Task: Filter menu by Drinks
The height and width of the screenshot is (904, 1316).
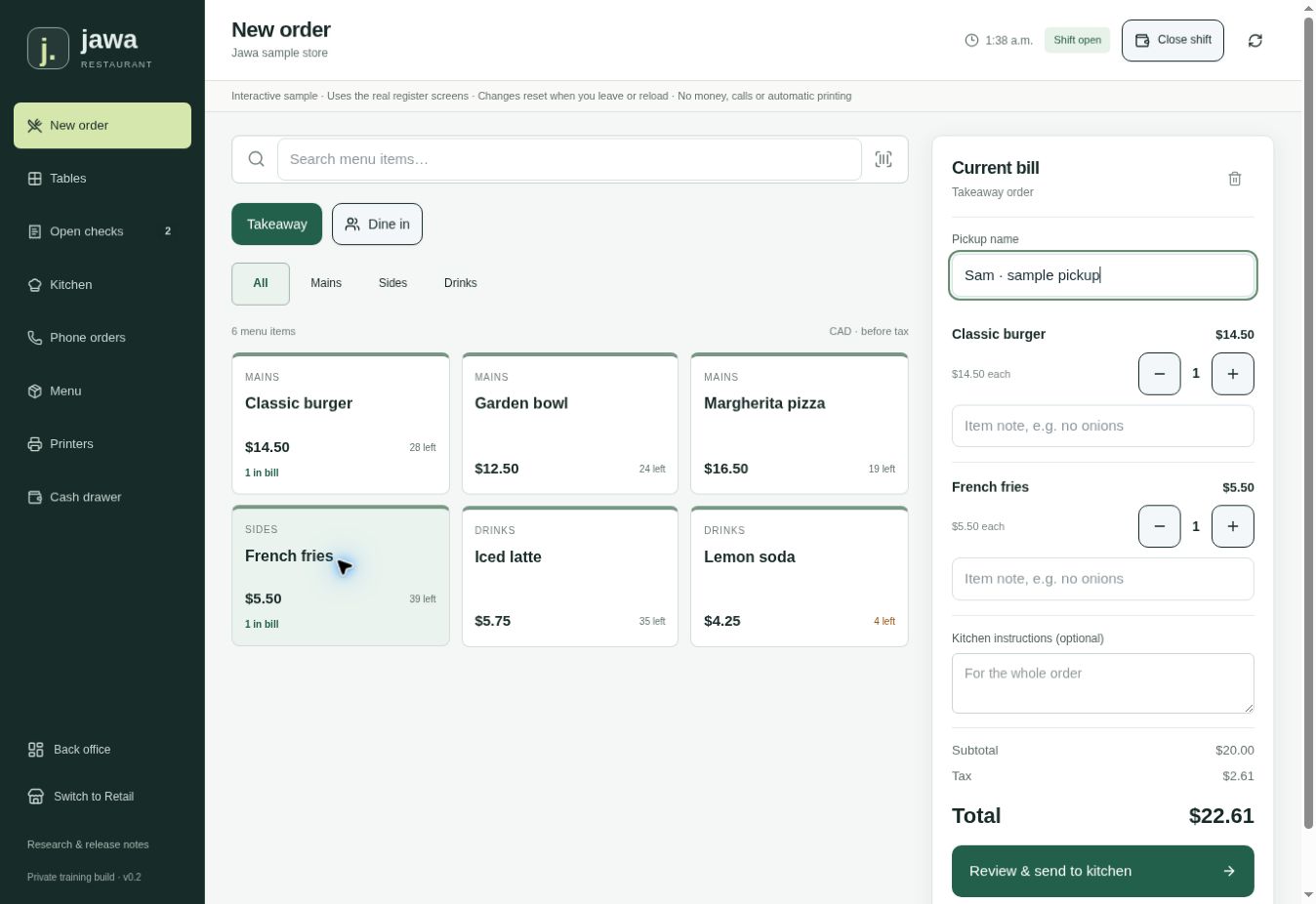Action: [x=461, y=283]
